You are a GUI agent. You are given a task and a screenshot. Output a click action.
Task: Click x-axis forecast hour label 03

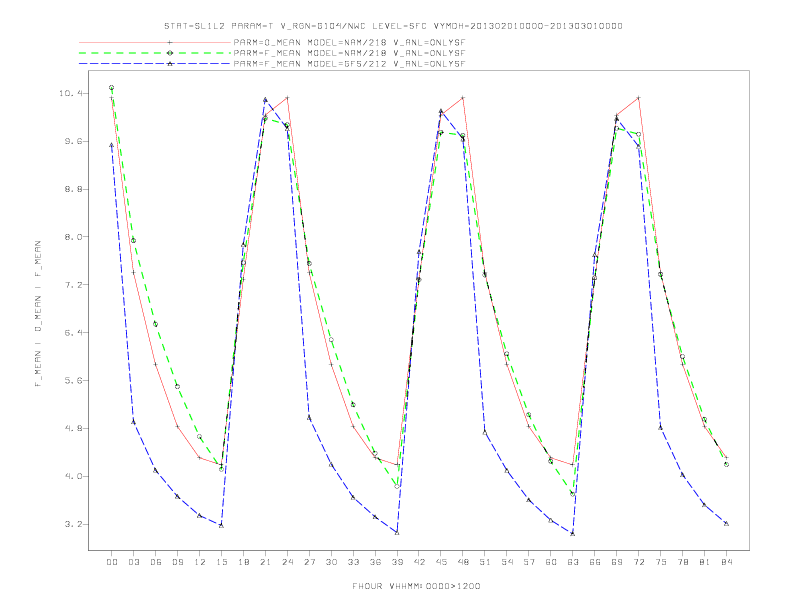tap(133, 562)
